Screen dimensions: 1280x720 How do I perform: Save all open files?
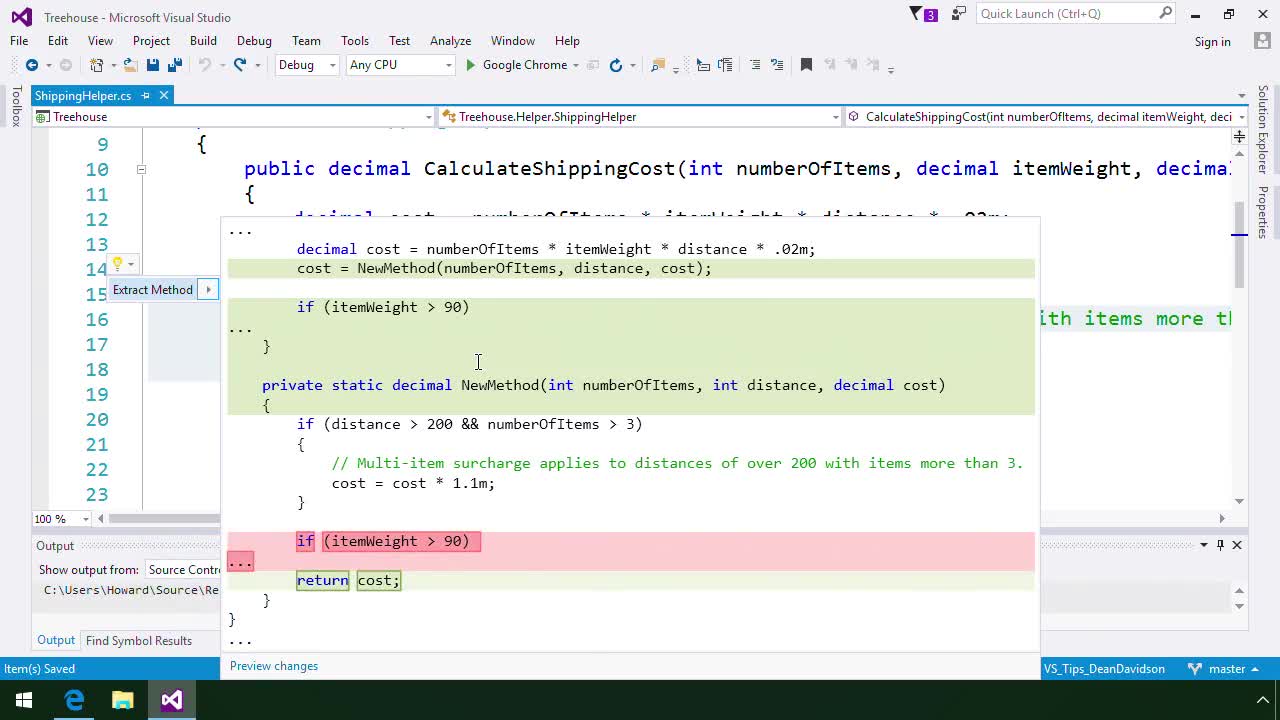point(175,65)
